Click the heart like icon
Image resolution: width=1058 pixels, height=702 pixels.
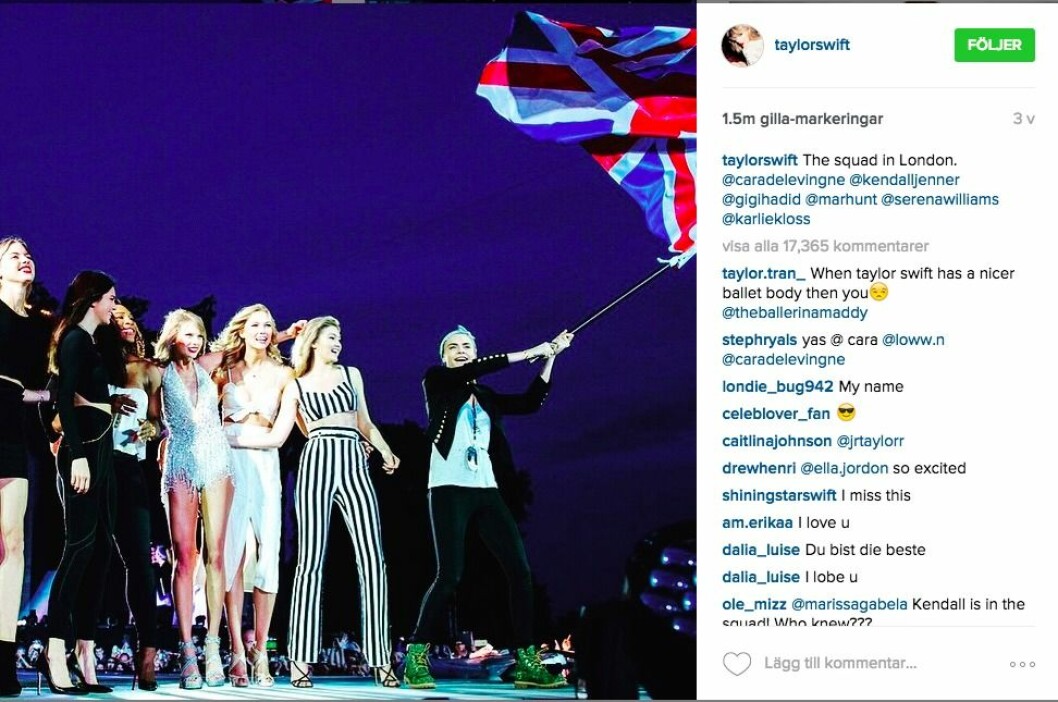[x=737, y=664]
